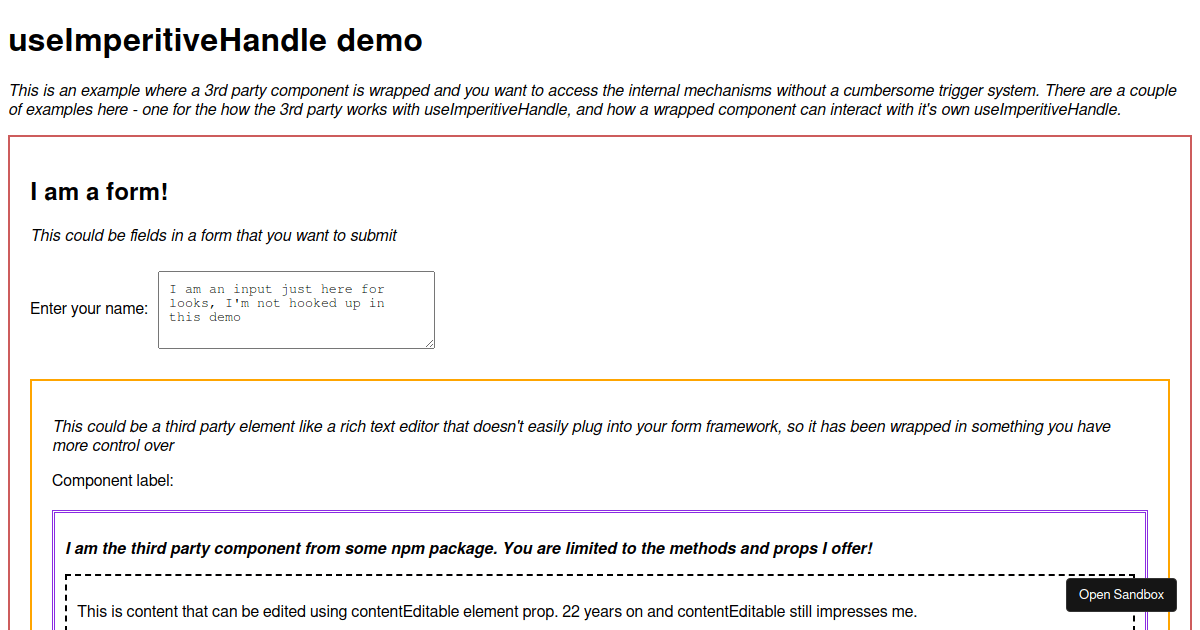Click the third party component notice text
This screenshot has height=630, width=1200.
(468, 548)
